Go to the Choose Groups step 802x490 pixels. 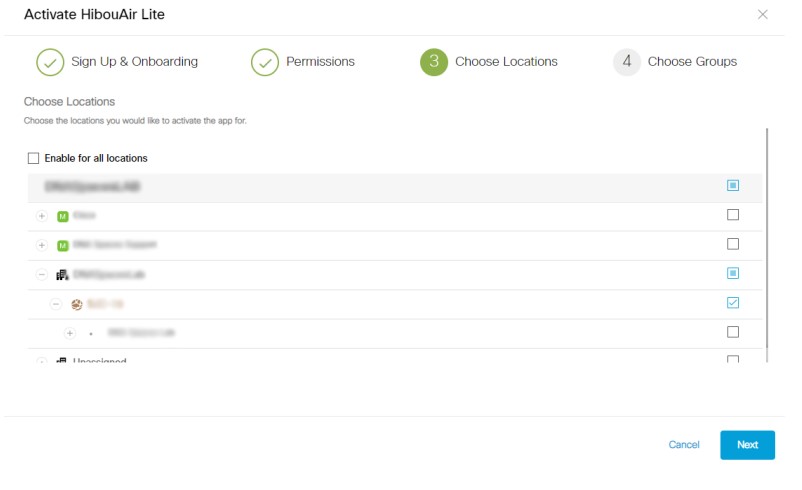point(692,61)
